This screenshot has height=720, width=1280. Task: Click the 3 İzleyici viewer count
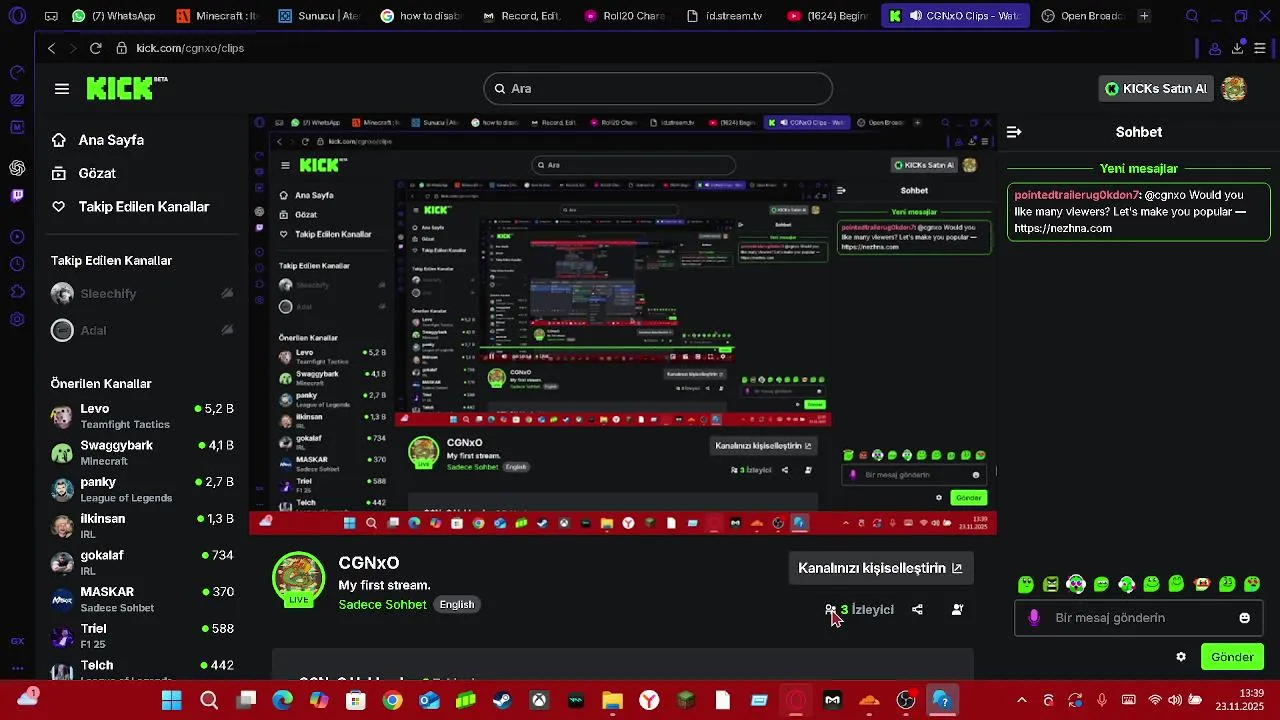(860, 610)
